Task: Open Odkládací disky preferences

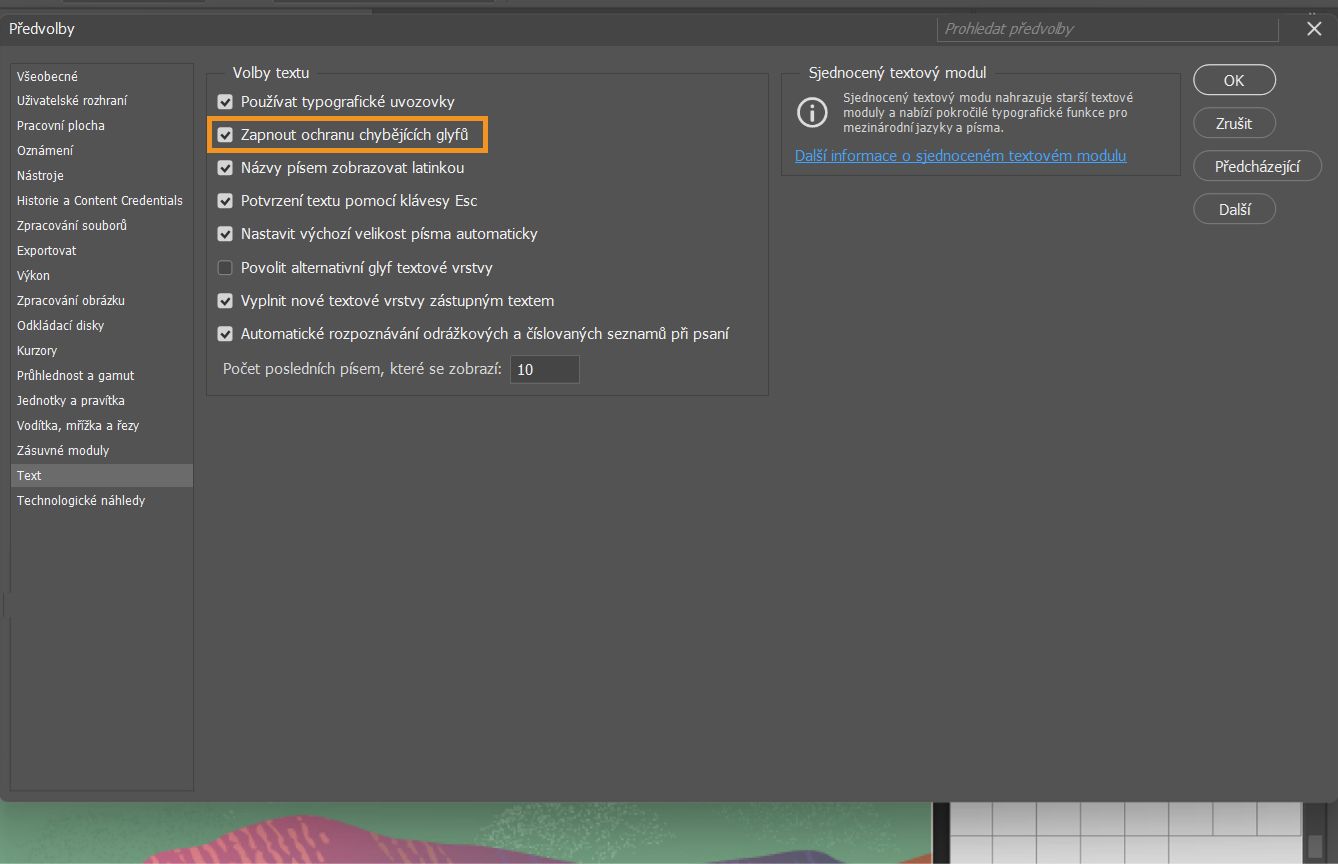Action: point(102,326)
